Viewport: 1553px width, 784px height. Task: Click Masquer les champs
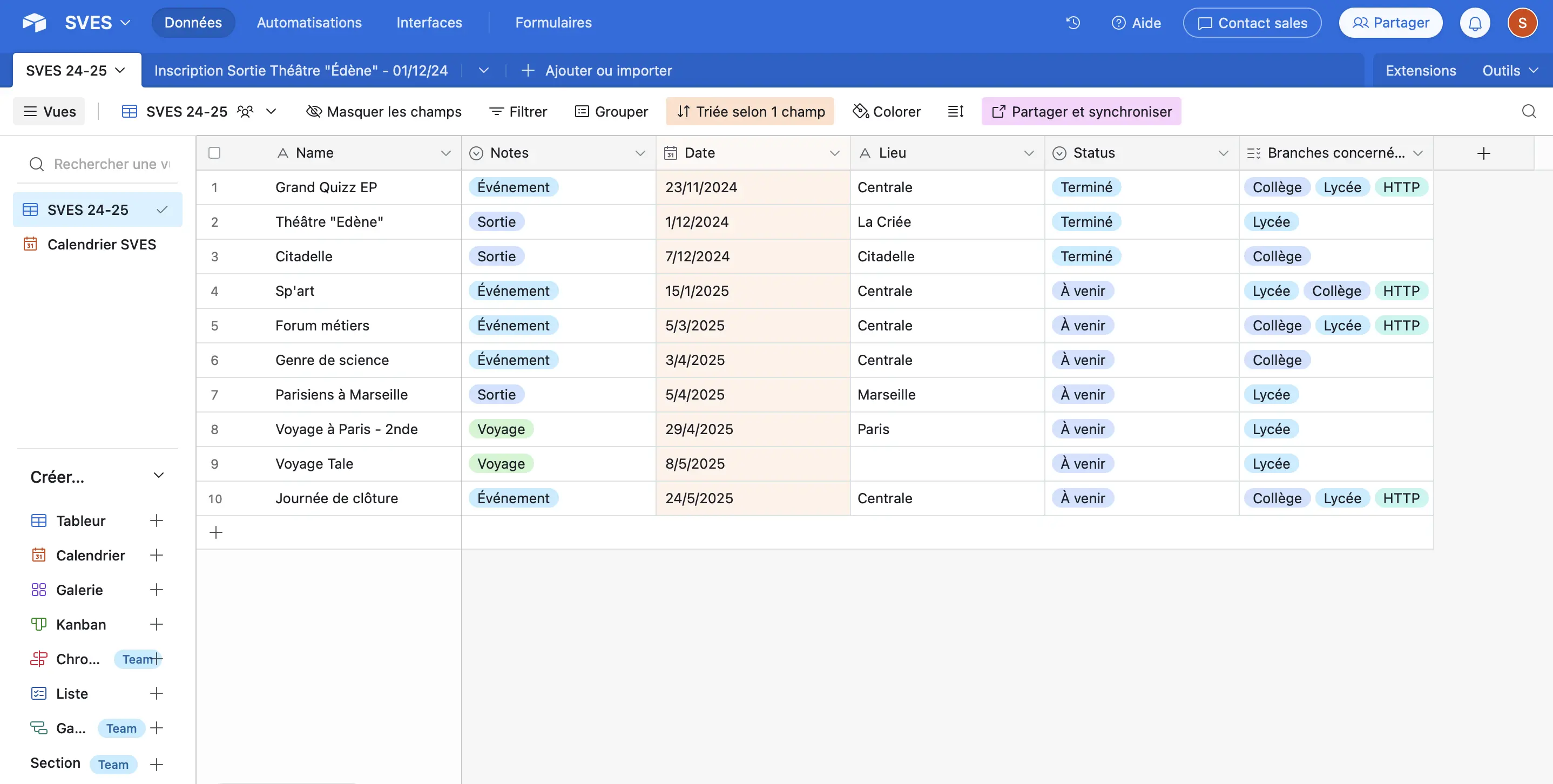[384, 111]
